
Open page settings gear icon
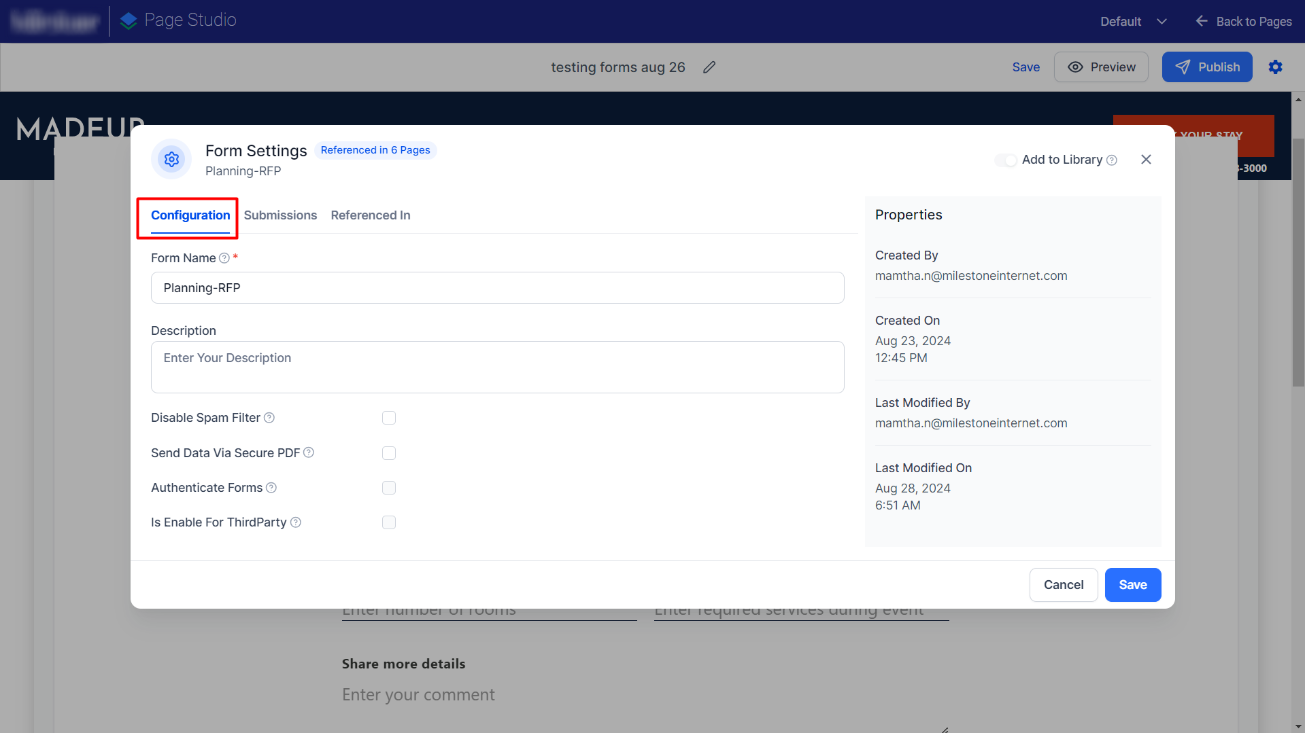point(1275,67)
